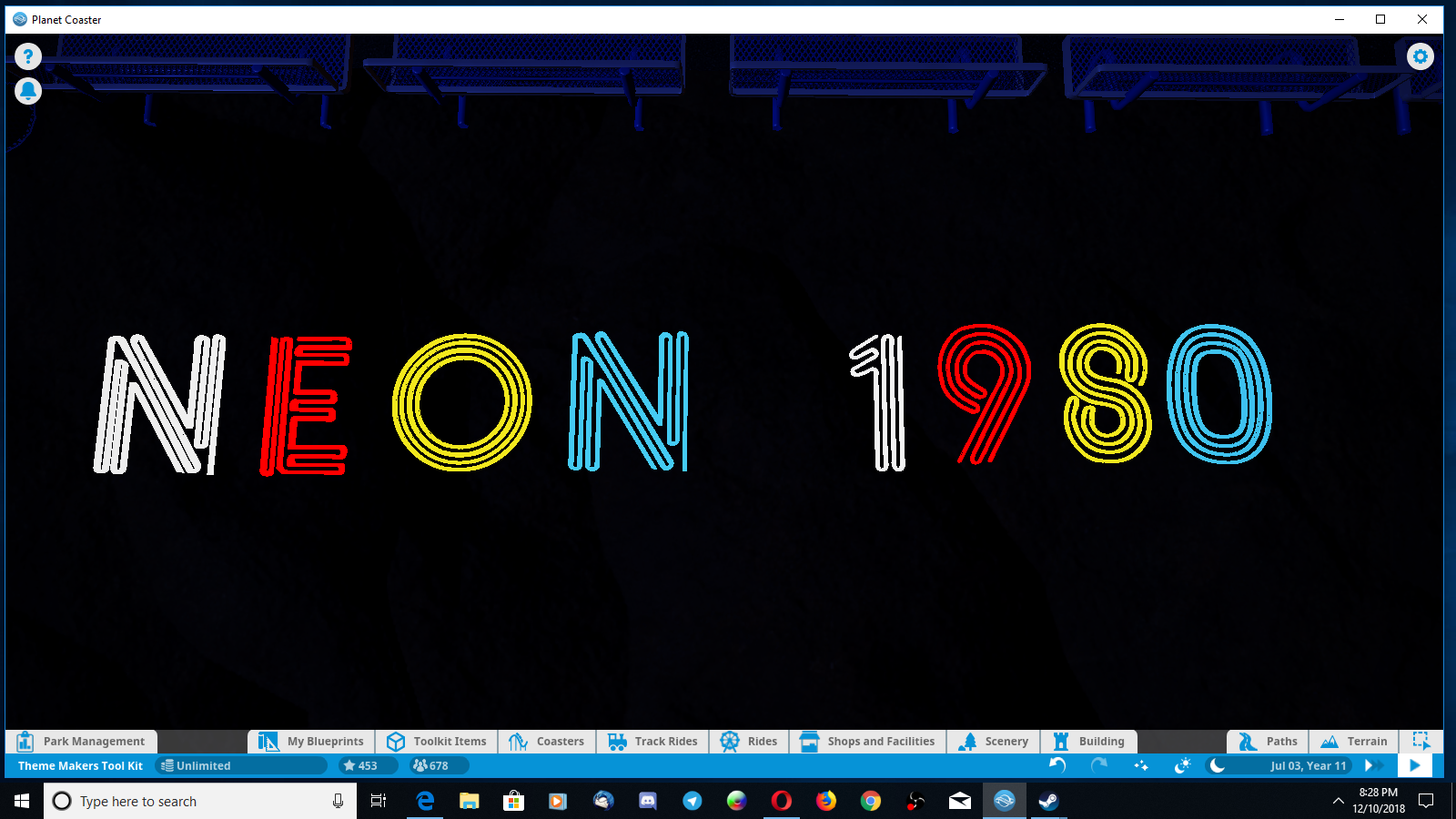Open the Park Management tab
1456x819 pixels.
(81, 742)
